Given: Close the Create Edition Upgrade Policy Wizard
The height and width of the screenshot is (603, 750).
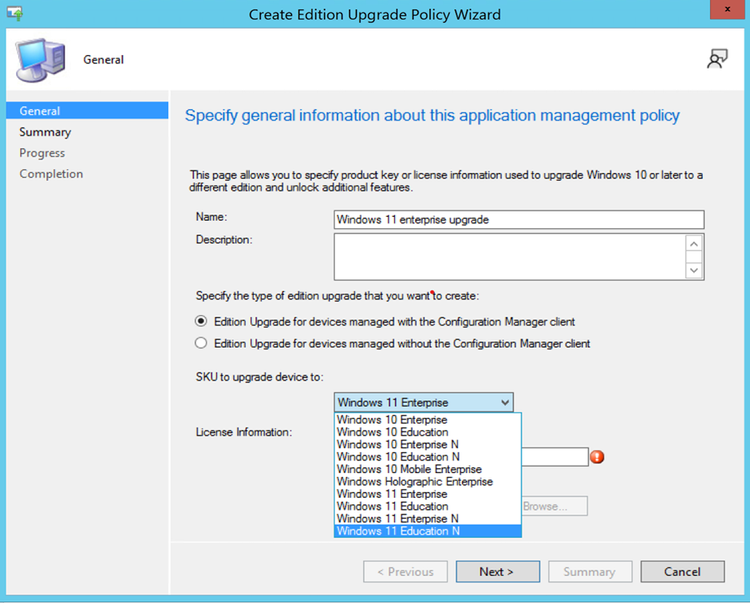Looking at the screenshot, I should click(x=727, y=10).
